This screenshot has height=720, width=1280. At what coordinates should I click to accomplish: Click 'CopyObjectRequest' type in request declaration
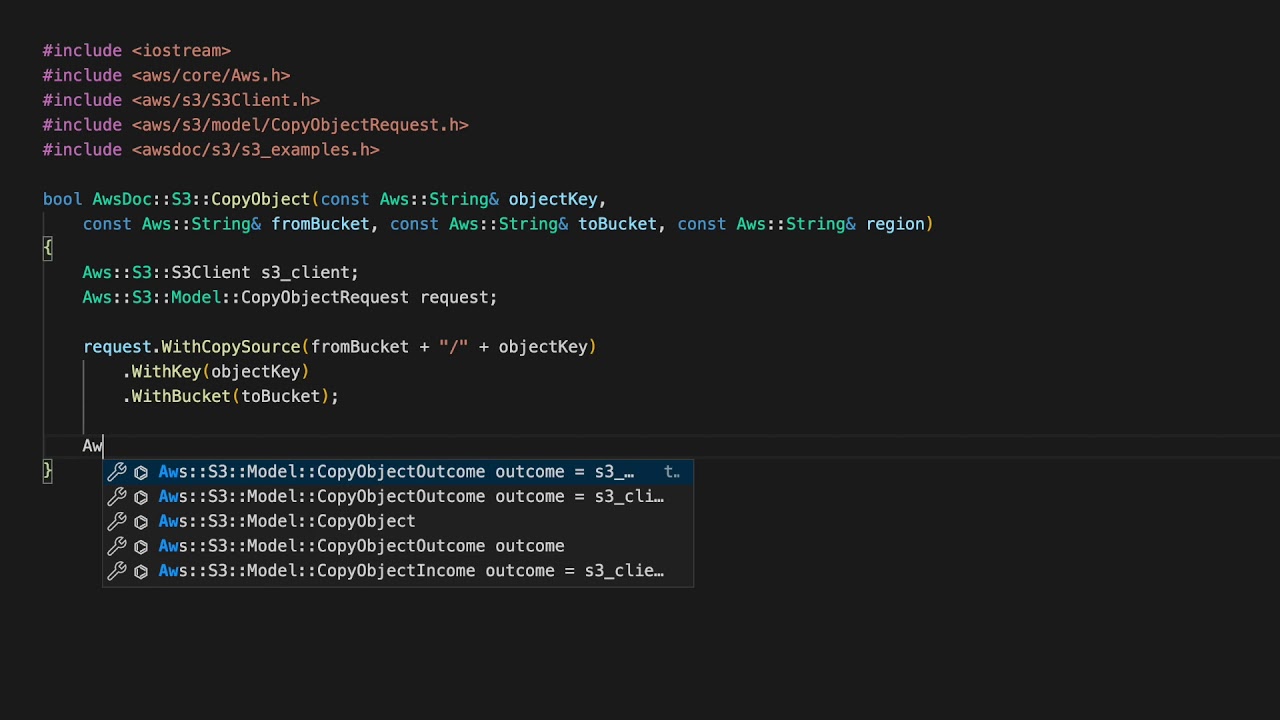325,297
